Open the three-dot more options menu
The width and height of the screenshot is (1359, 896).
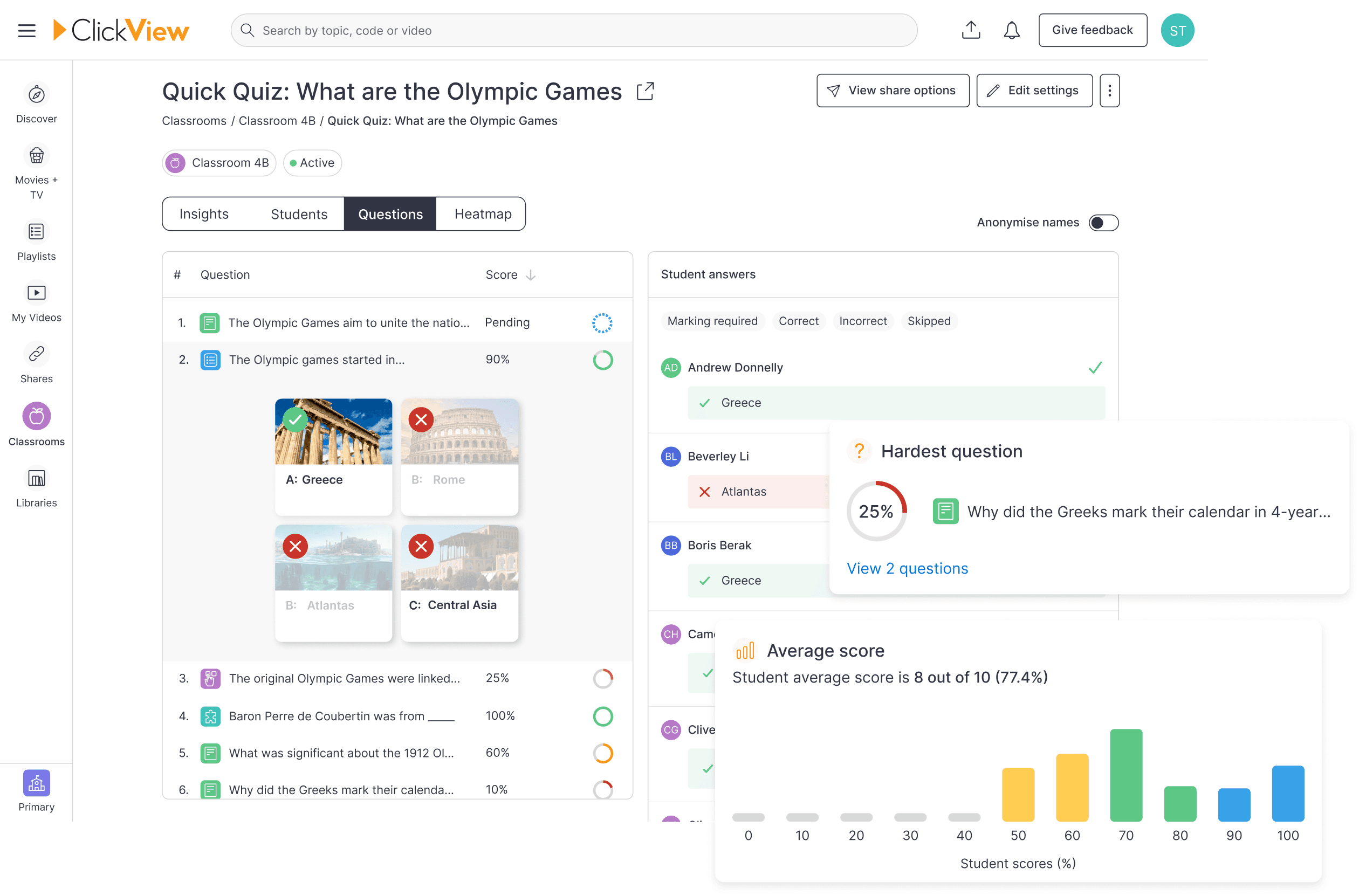pyautogui.click(x=1109, y=90)
